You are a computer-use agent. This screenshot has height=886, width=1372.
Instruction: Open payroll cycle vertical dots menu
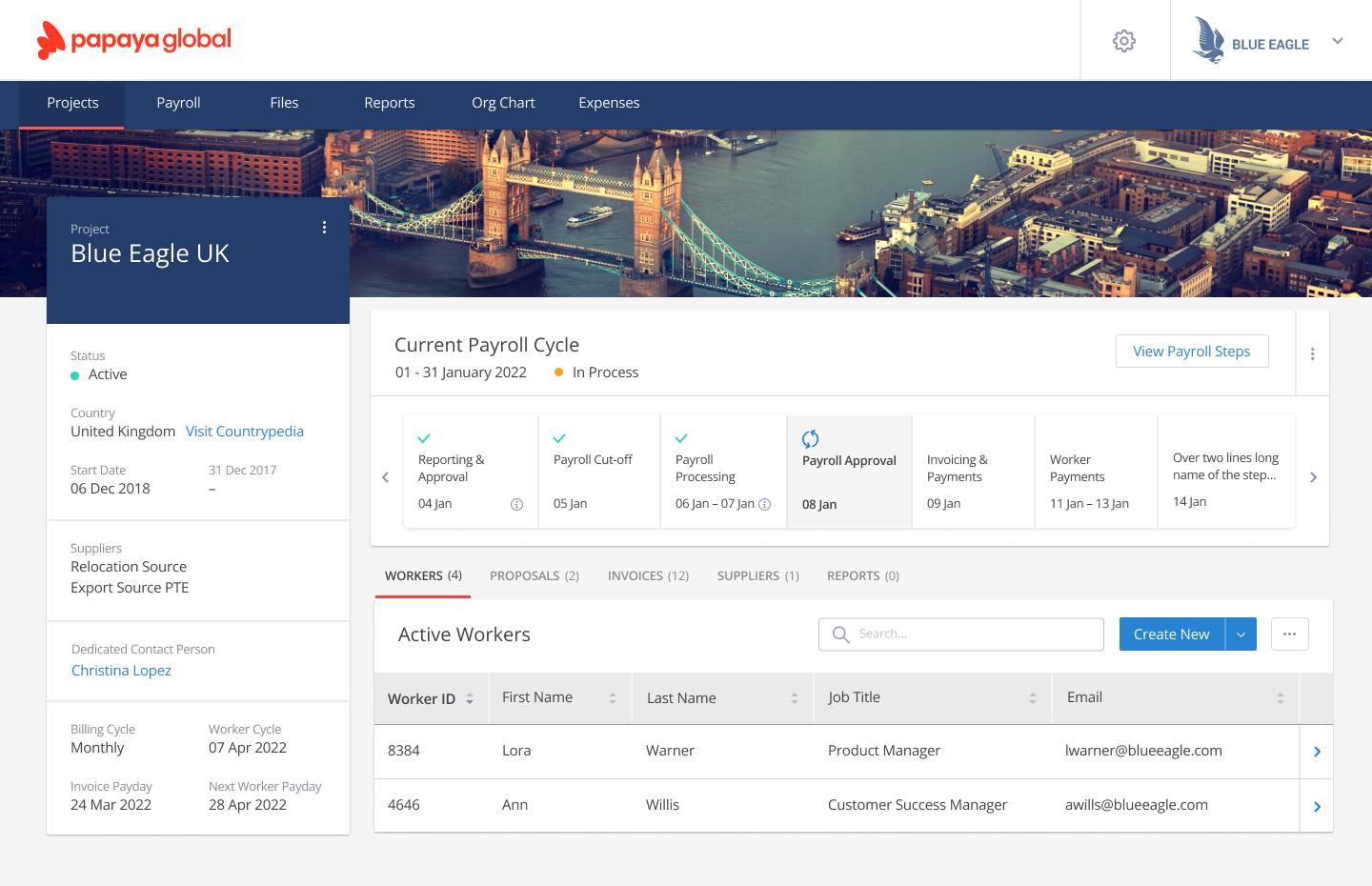point(1312,353)
